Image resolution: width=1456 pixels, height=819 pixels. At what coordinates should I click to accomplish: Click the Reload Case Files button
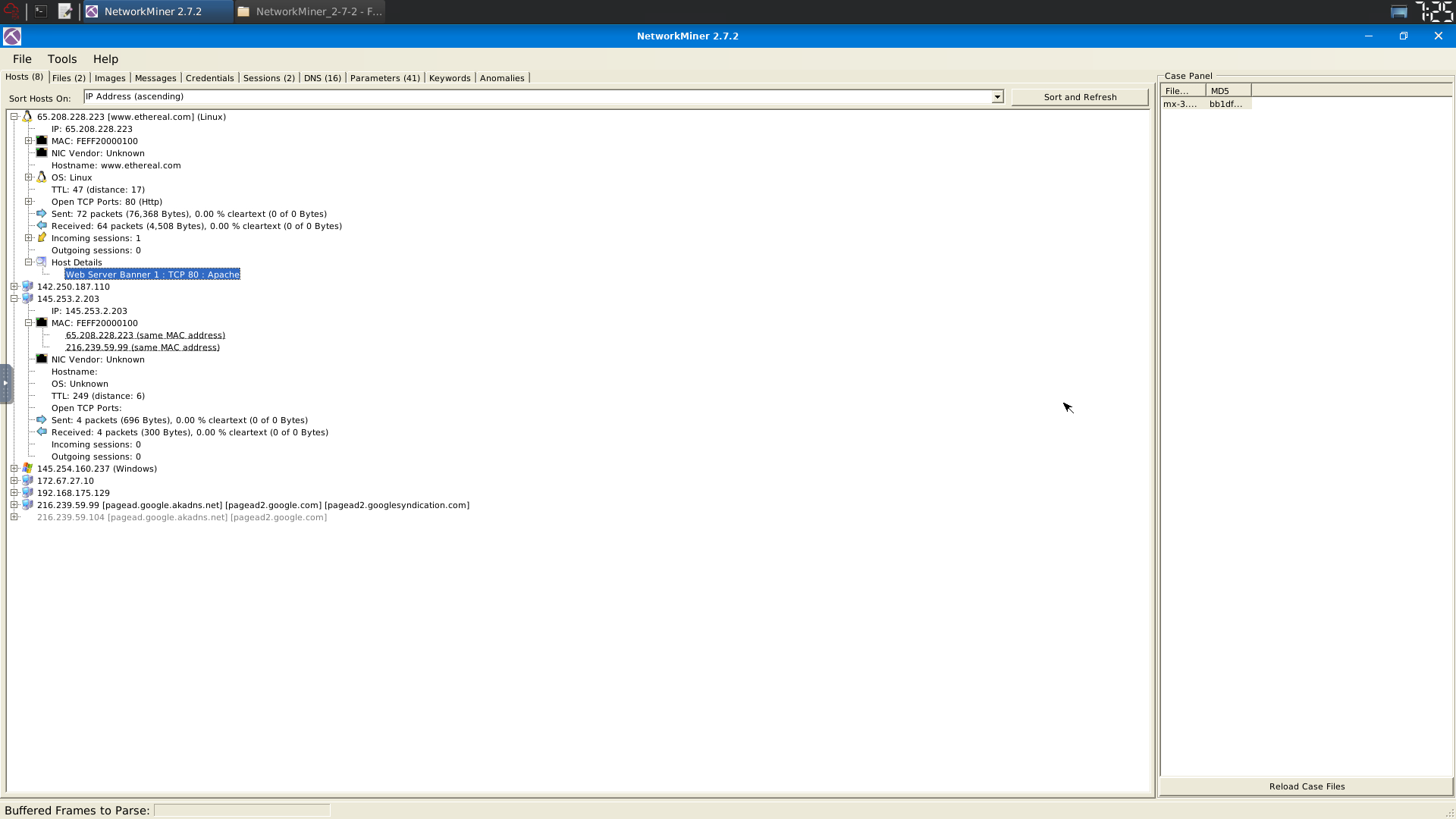pos(1307,786)
